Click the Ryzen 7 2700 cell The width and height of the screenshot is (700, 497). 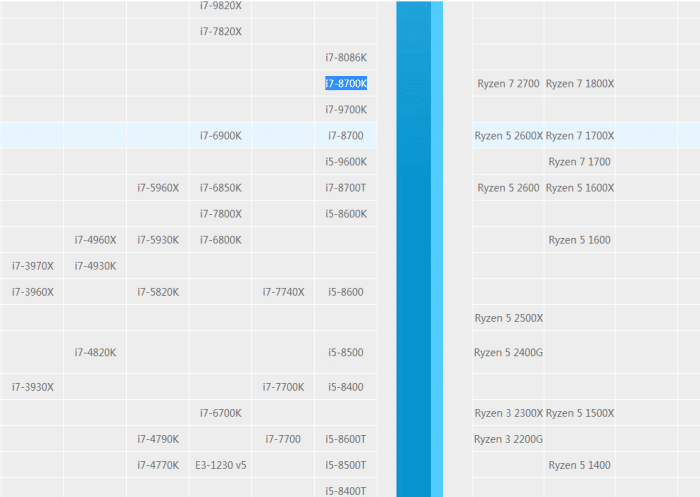pos(508,84)
